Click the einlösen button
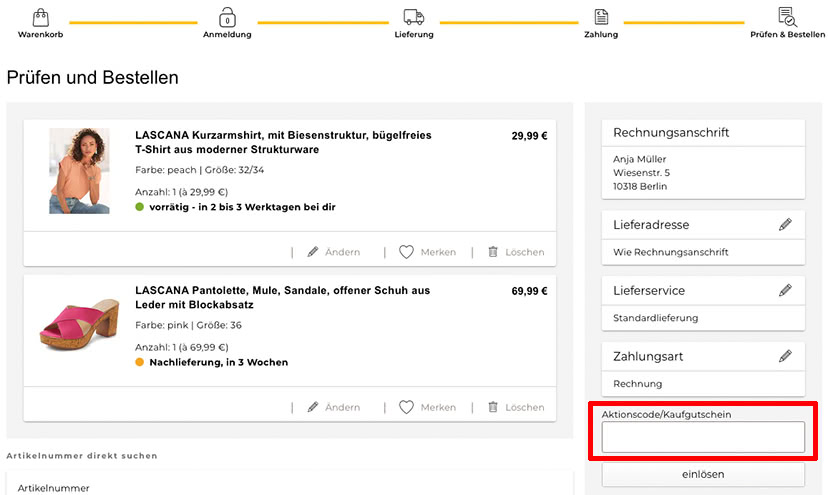Image resolution: width=828 pixels, height=495 pixels. click(x=703, y=474)
